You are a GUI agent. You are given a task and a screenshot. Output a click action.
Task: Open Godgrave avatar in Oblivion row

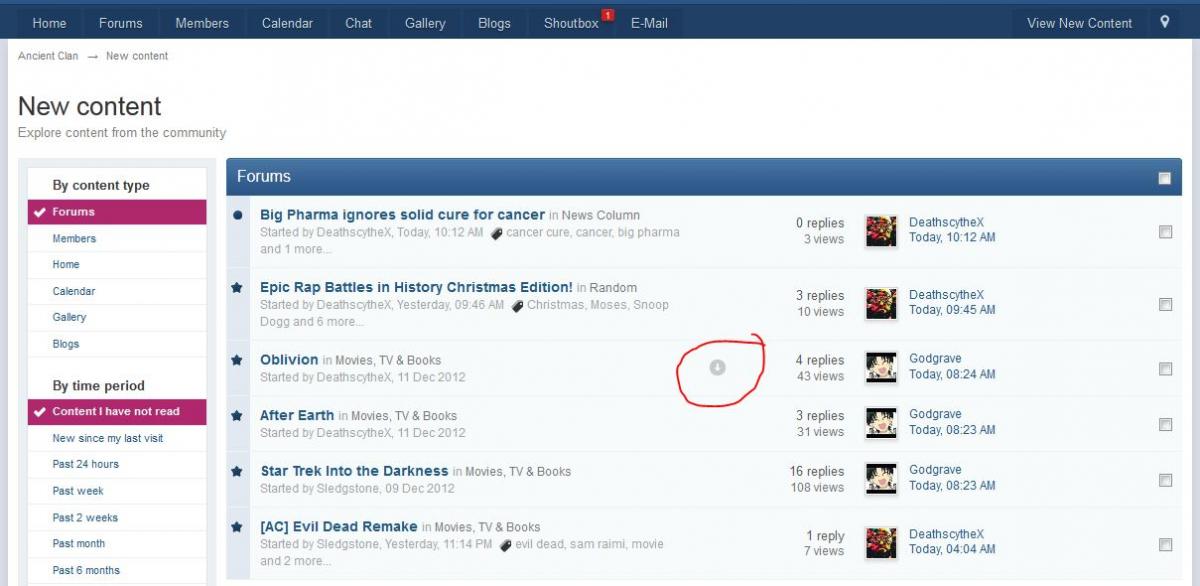[x=881, y=368]
